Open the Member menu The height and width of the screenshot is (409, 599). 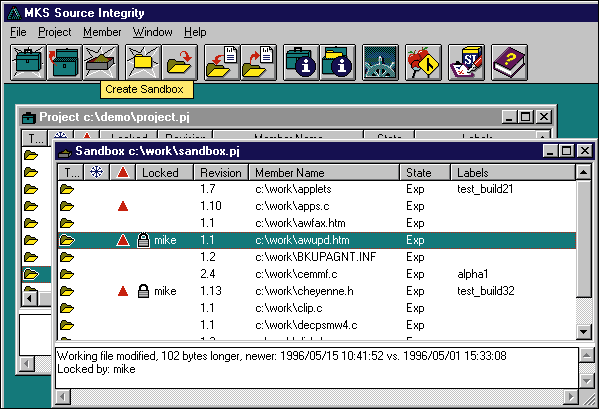point(102,32)
